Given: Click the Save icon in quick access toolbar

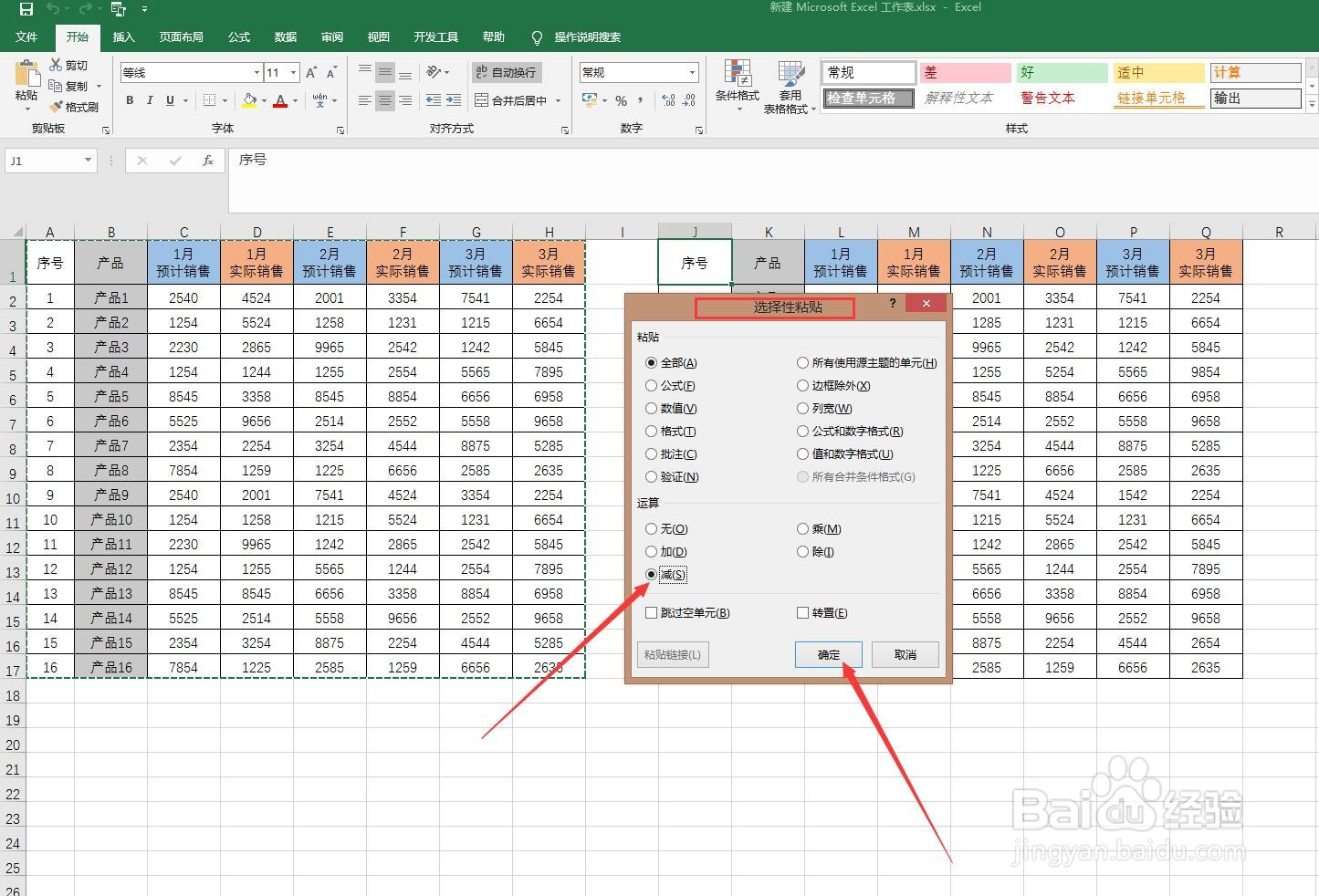Looking at the screenshot, I should [26, 9].
